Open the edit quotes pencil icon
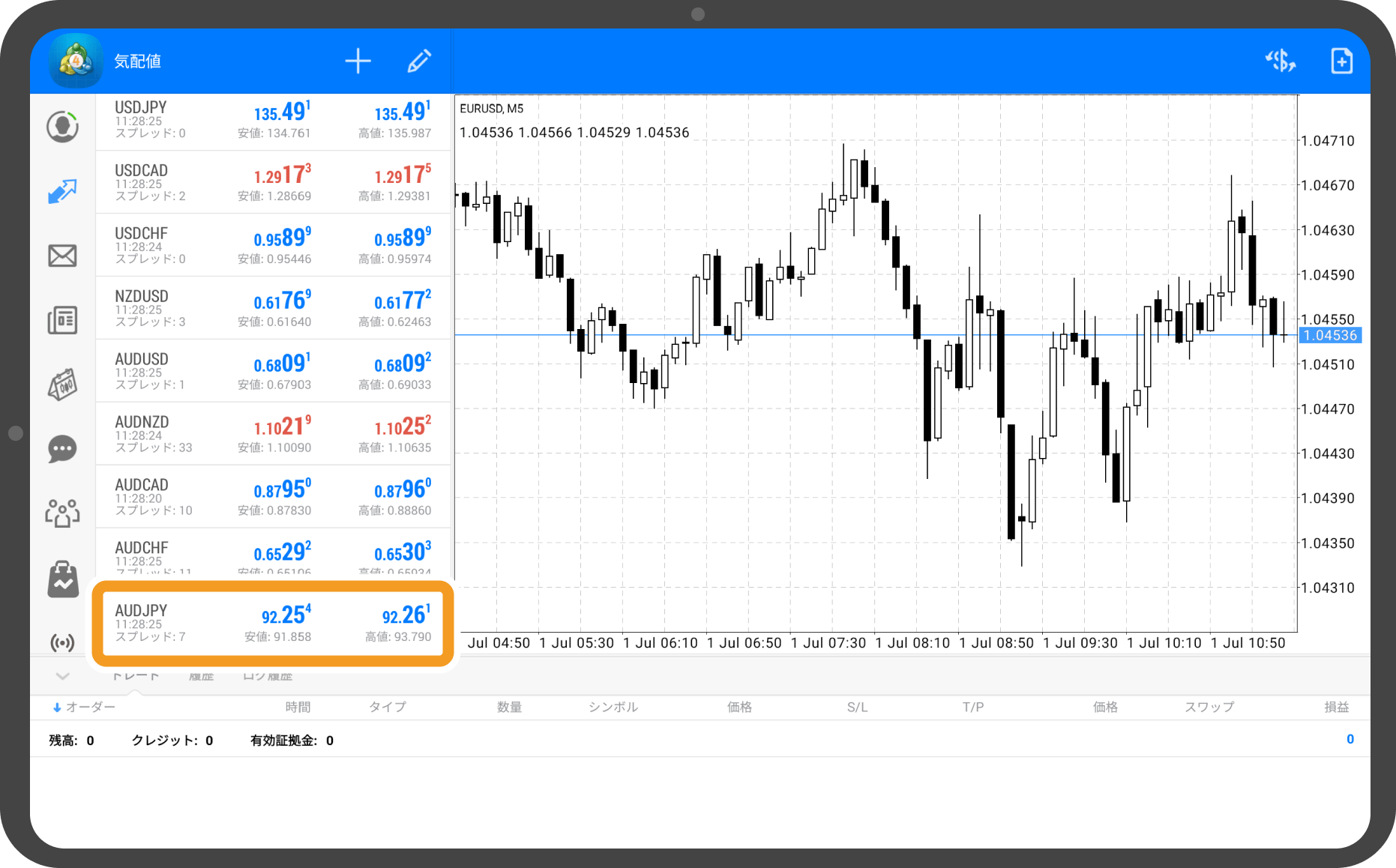 pyautogui.click(x=419, y=61)
